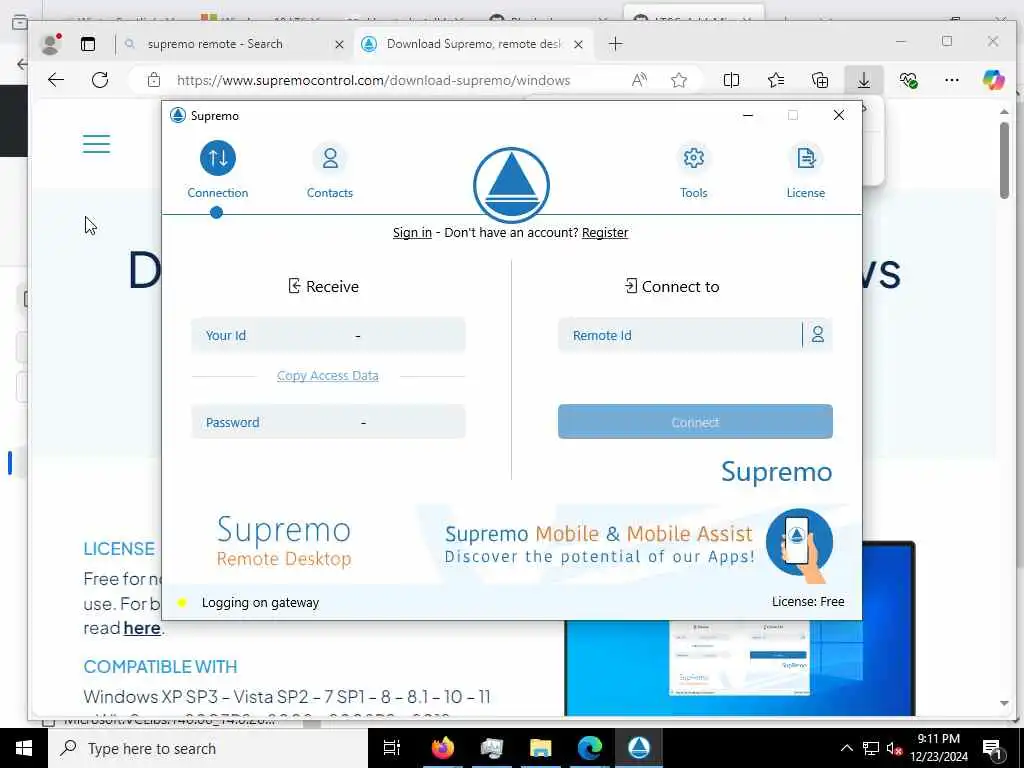Open the License tab in Supremo
Viewport: 1024px width, 768px height.
pos(805,170)
